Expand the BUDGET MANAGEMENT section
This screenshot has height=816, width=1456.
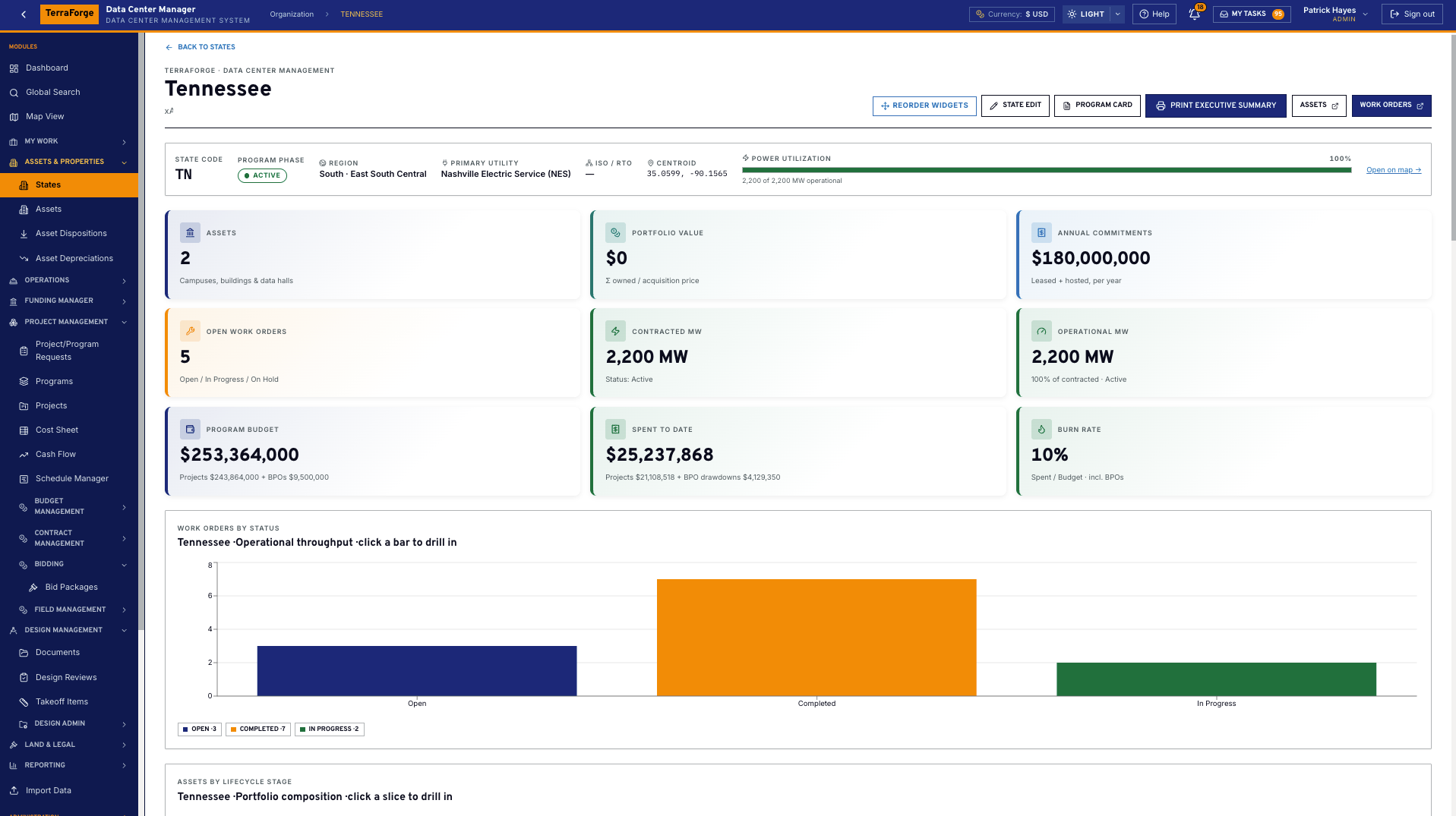pos(69,506)
